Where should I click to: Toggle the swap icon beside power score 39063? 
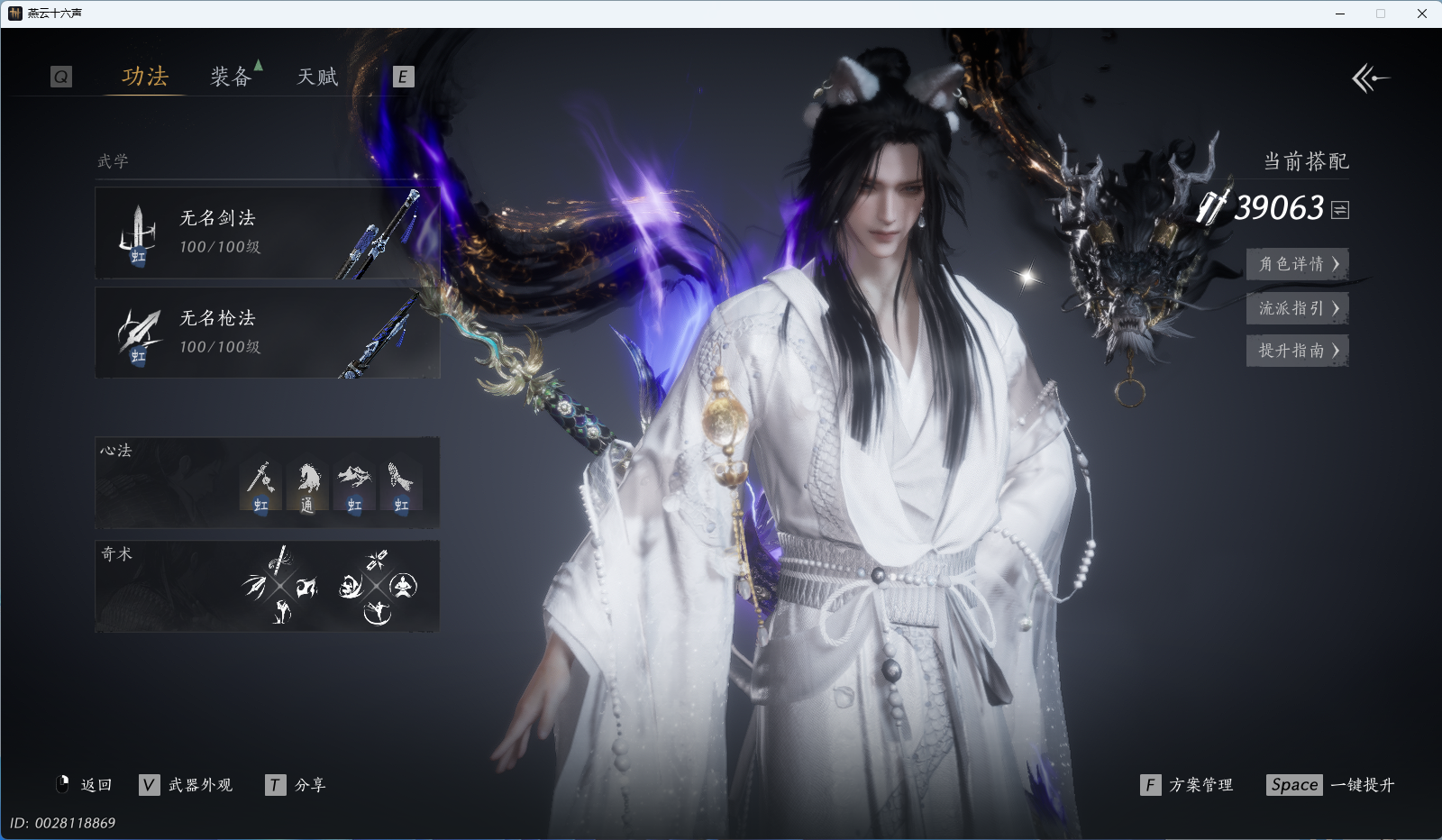[1340, 210]
